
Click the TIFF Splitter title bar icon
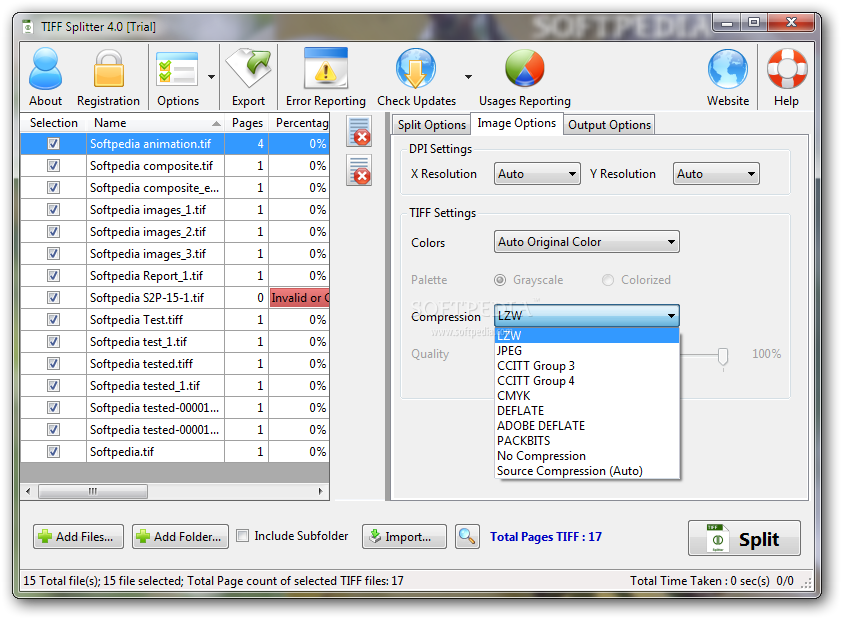(x=28, y=26)
